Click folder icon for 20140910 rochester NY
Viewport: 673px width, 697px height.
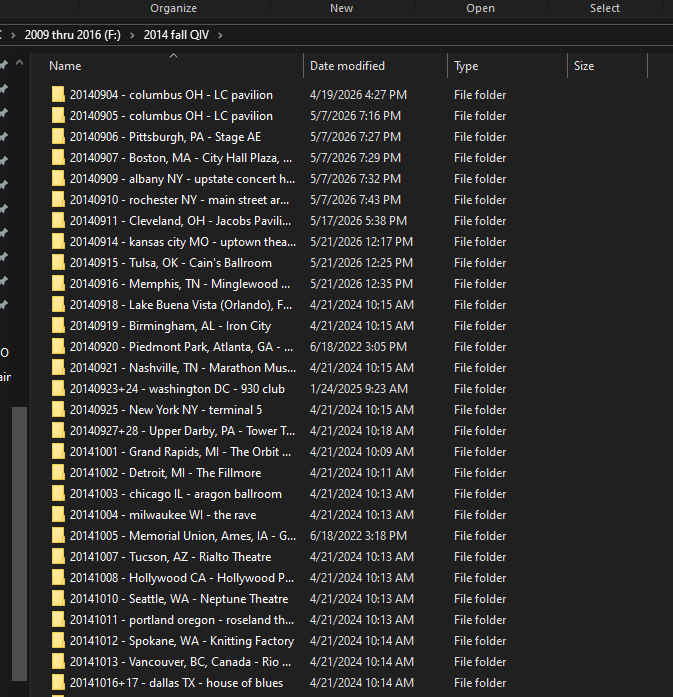(58, 200)
